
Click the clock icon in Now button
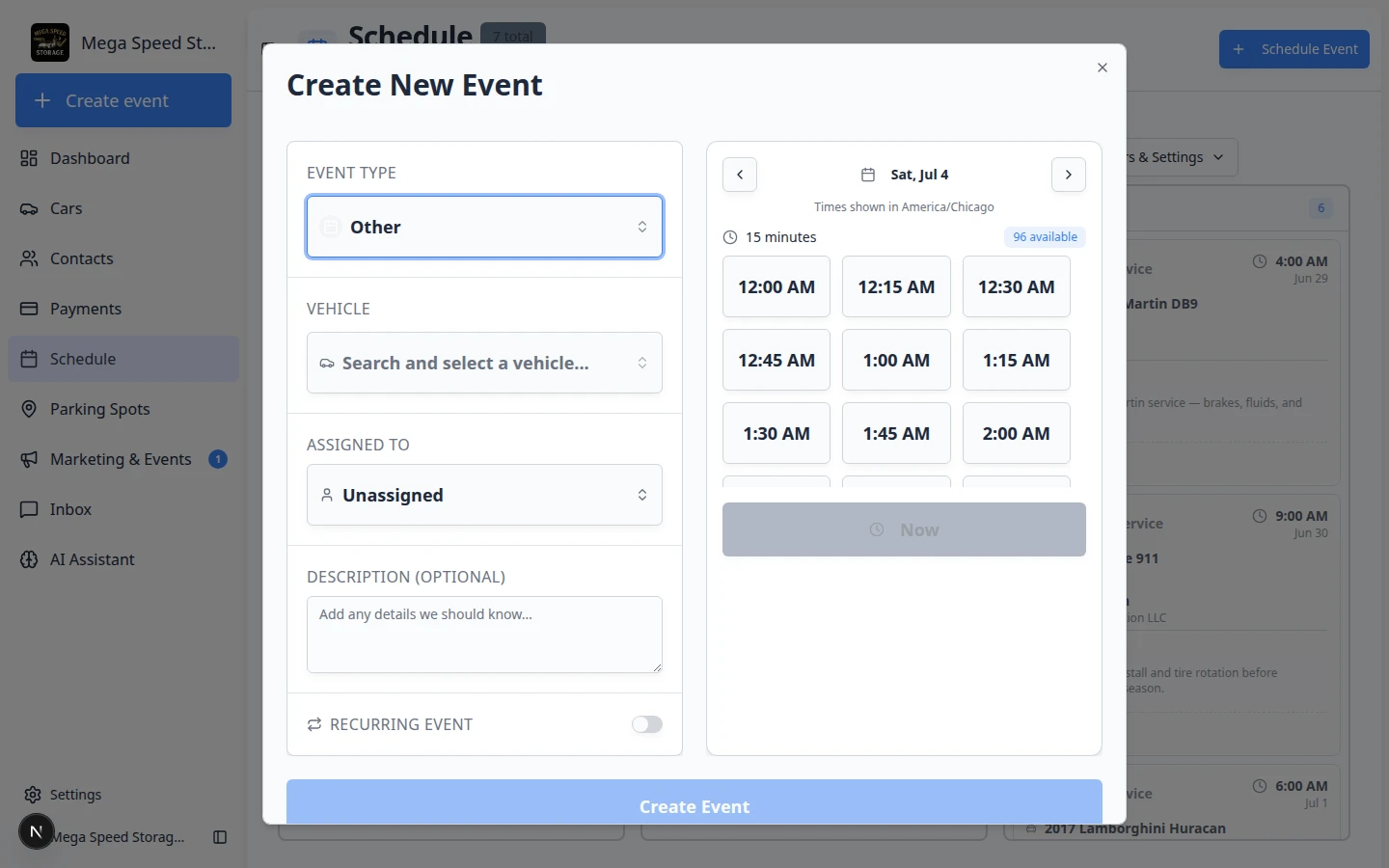pyautogui.click(x=877, y=529)
